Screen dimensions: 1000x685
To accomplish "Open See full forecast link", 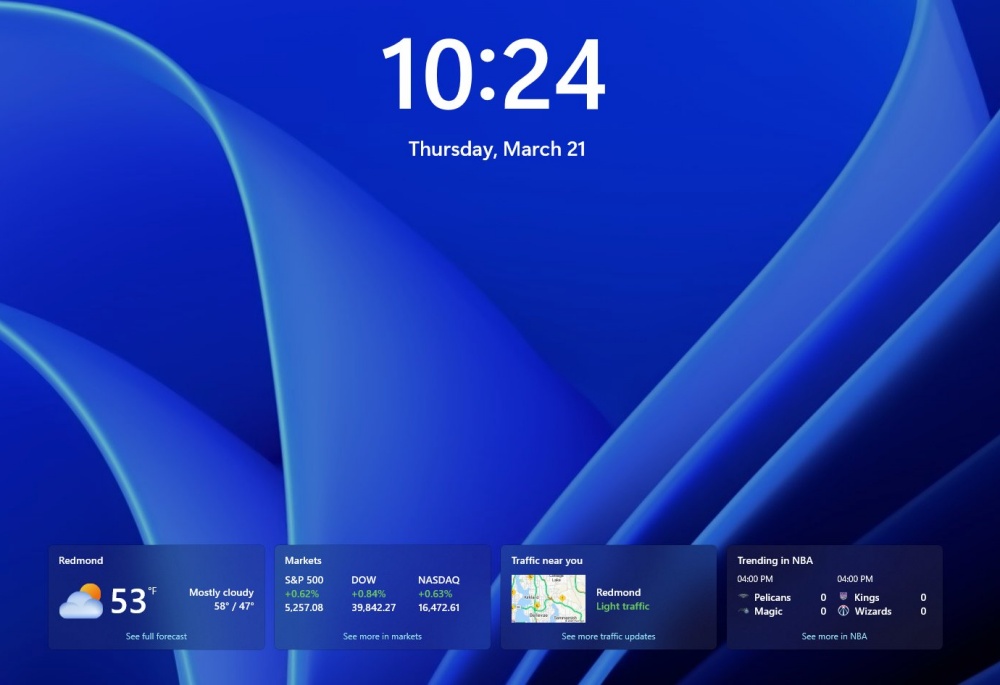I will (x=156, y=636).
